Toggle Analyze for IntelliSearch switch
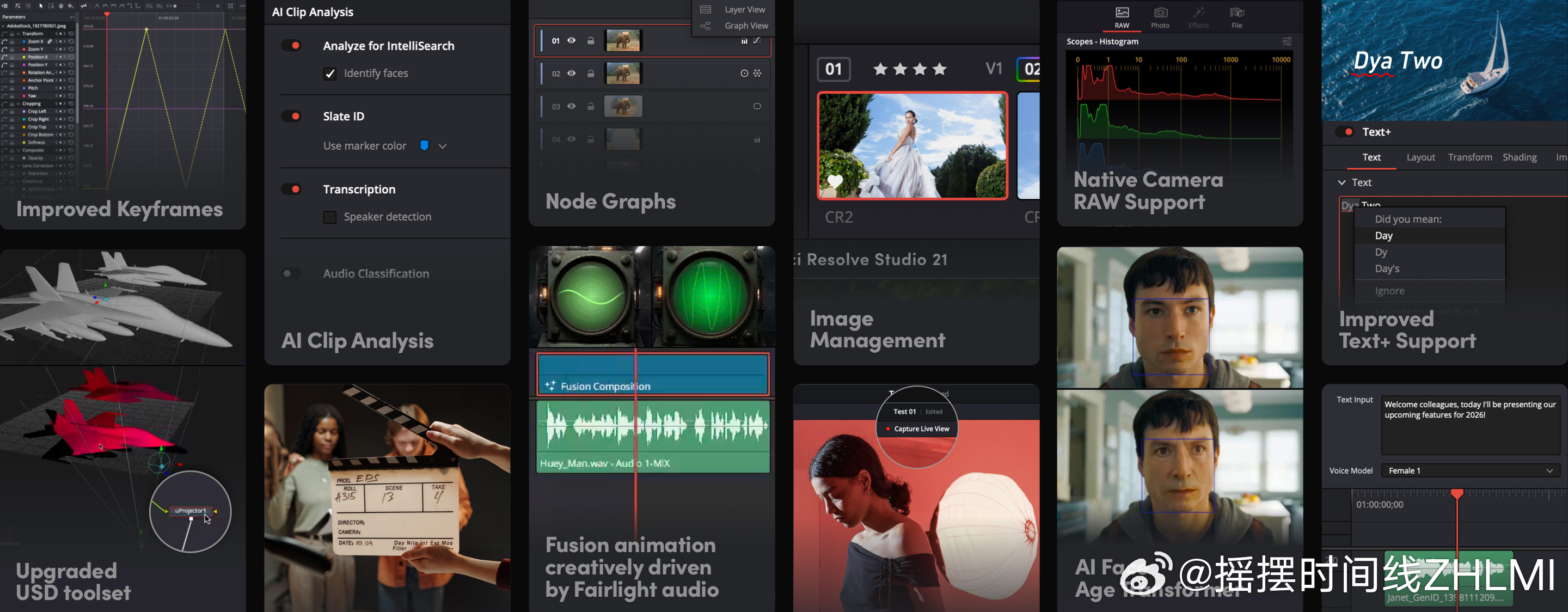The width and height of the screenshot is (1568, 612). click(292, 46)
